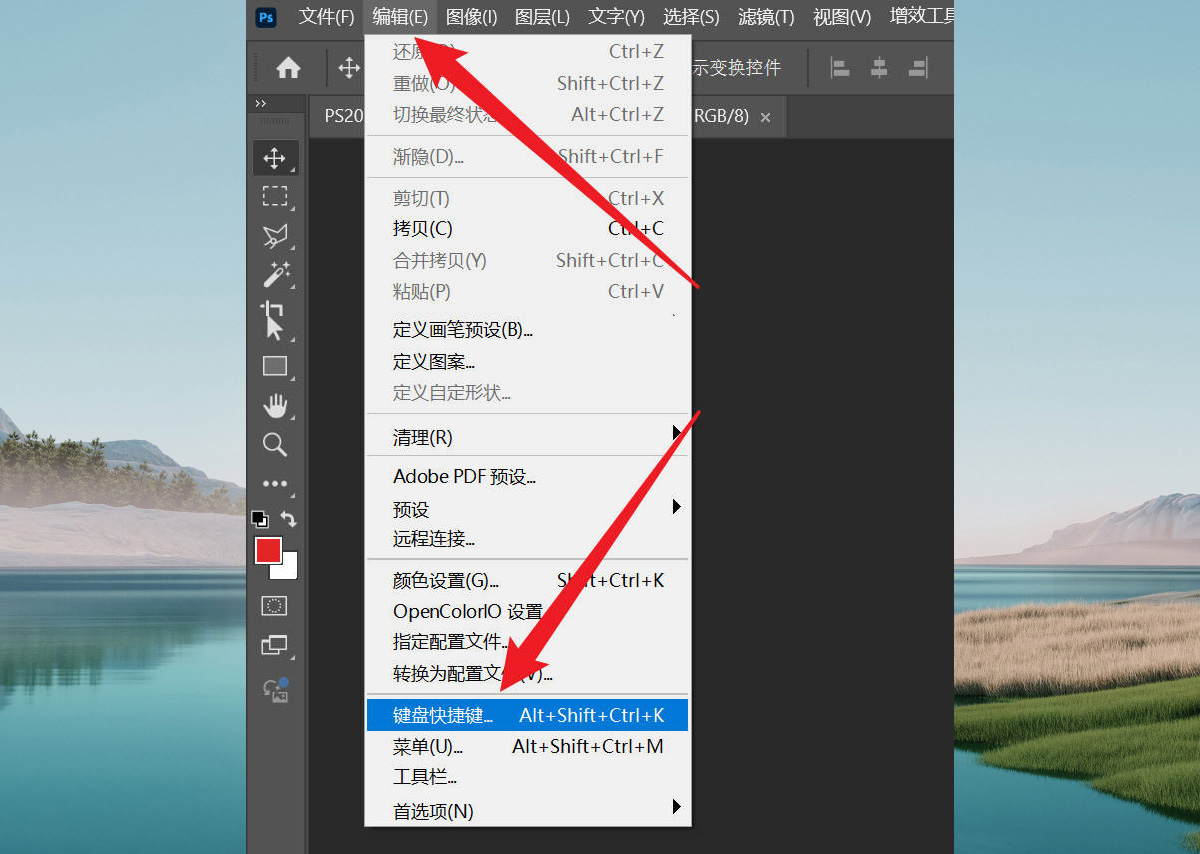The image size is (1200, 854).
Task: Choose 工具栏... in the Edit menu
Action: coord(528,778)
